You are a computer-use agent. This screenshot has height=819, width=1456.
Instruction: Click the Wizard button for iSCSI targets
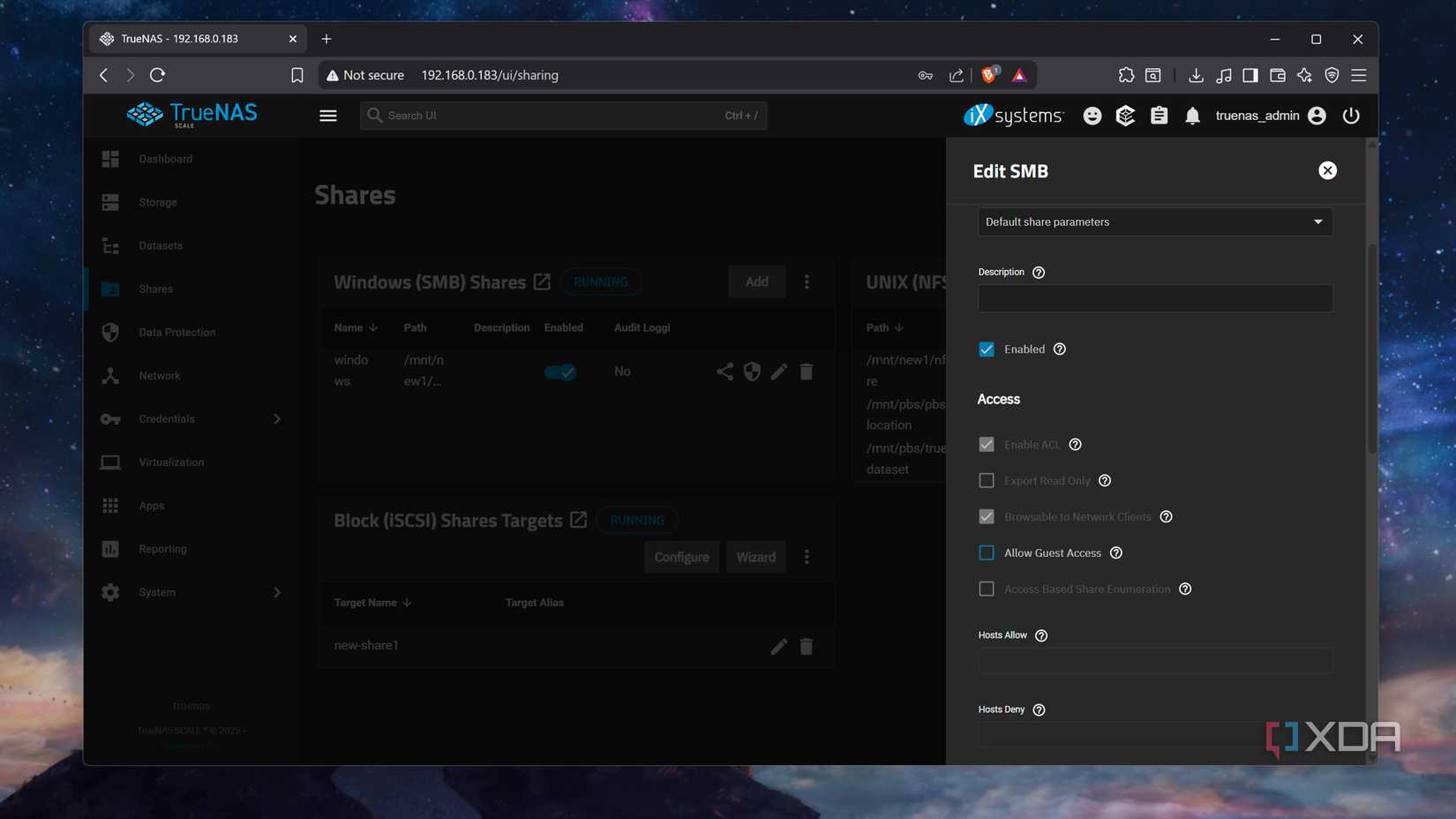pyautogui.click(x=755, y=557)
